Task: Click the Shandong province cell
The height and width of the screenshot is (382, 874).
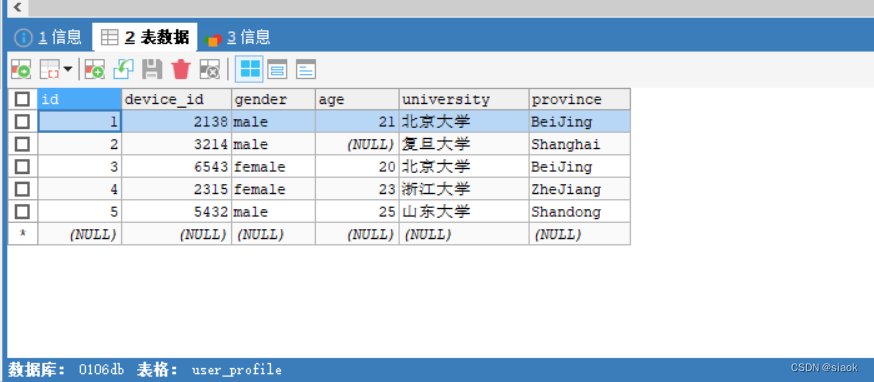Action: click(x=580, y=212)
